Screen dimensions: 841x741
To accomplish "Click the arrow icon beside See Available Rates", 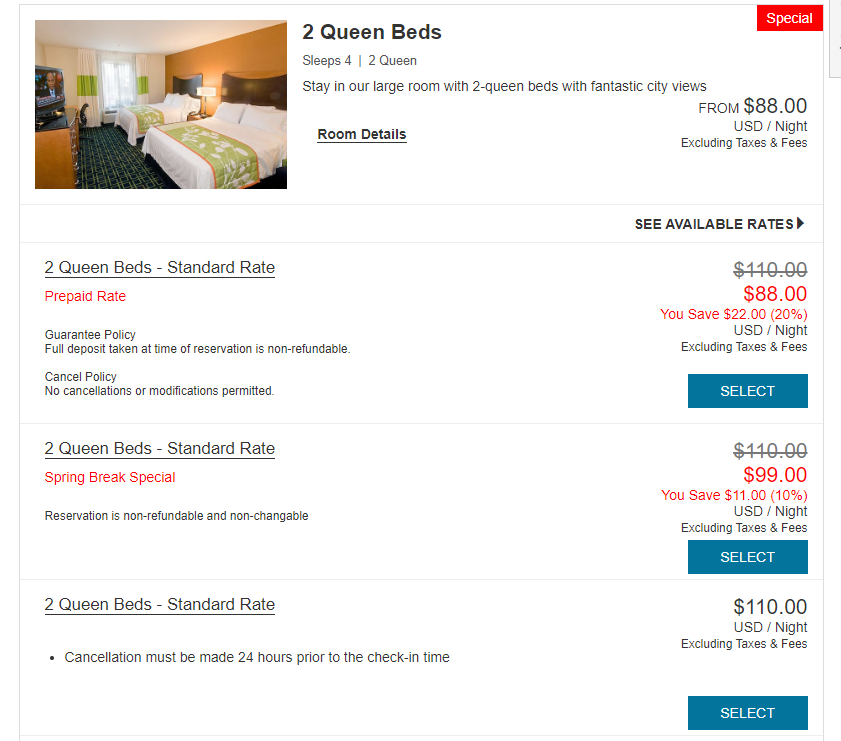I will pyautogui.click(x=800, y=223).
